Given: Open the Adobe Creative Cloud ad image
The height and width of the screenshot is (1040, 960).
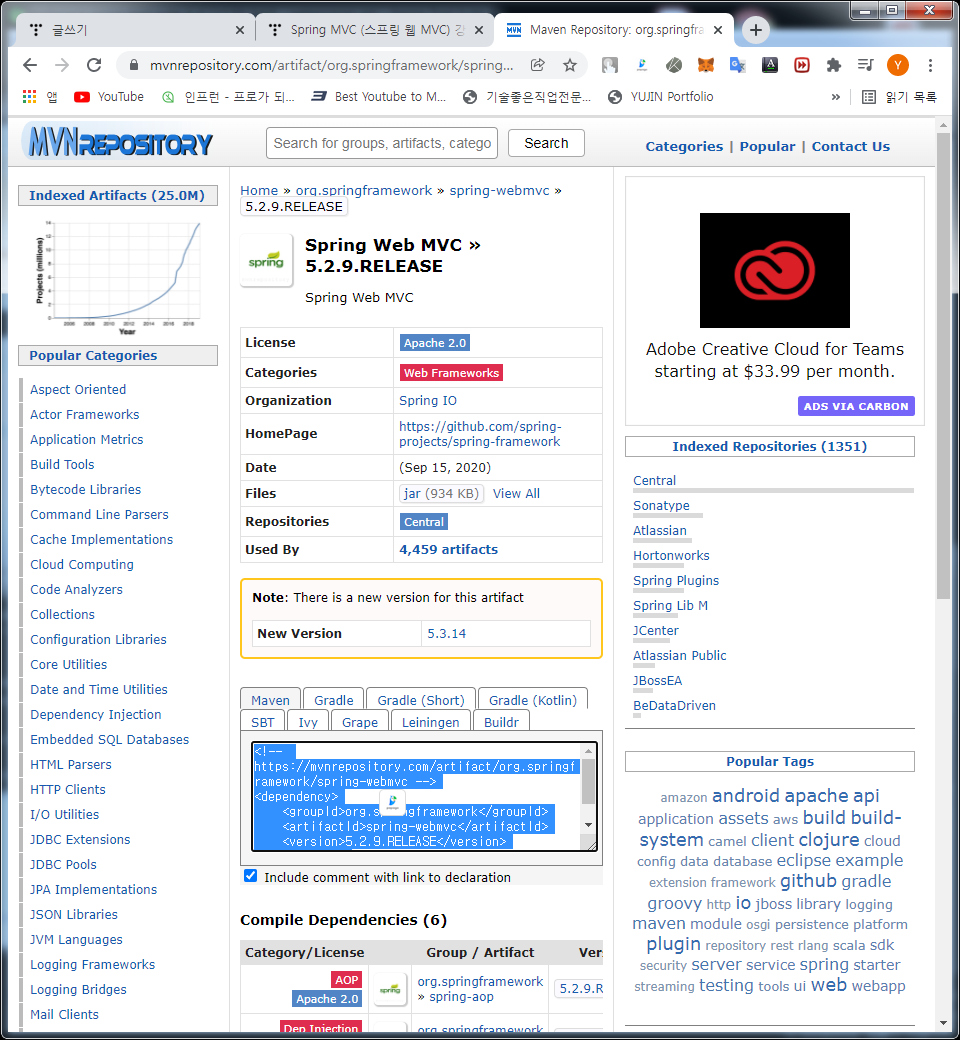Looking at the screenshot, I should pyautogui.click(x=774, y=270).
